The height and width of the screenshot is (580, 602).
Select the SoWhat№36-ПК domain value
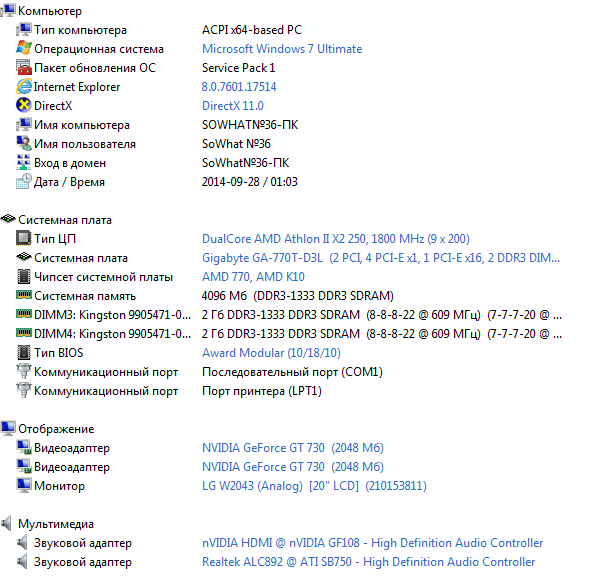pyautogui.click(x=245, y=163)
